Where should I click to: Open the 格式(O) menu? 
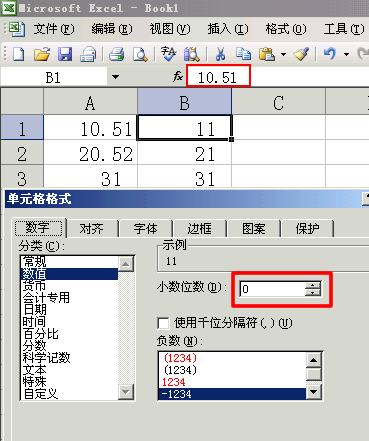pyautogui.click(x=286, y=29)
